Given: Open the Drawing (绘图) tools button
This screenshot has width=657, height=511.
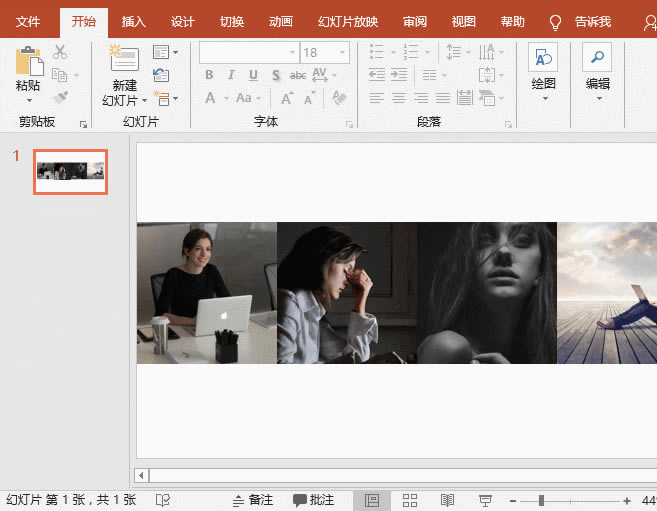Looking at the screenshot, I should pyautogui.click(x=543, y=59).
